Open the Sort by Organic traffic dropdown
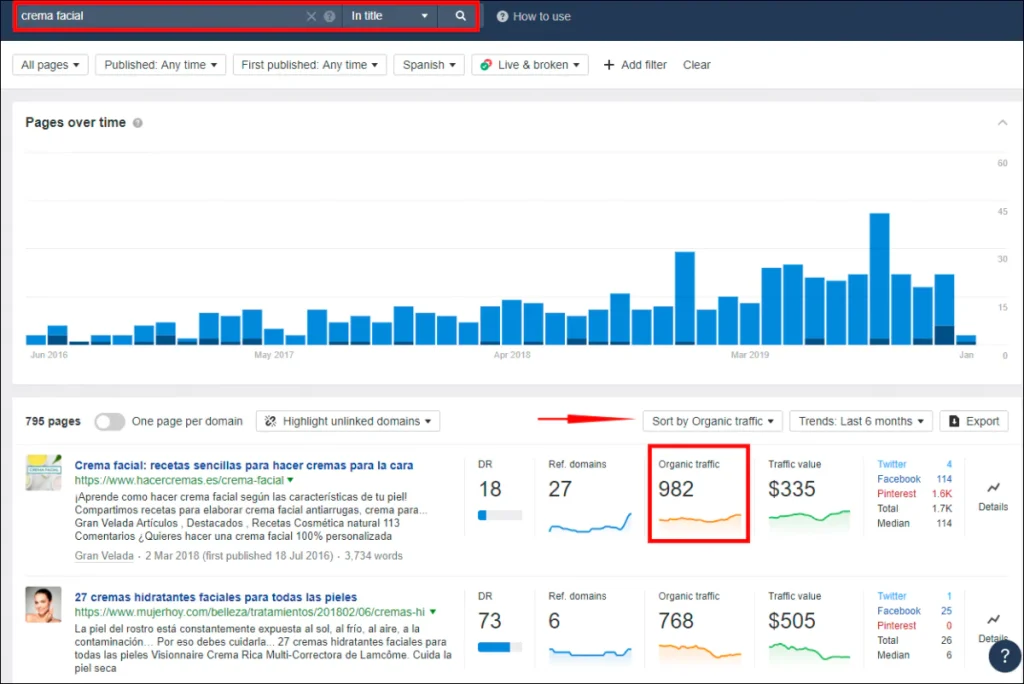The width and height of the screenshot is (1024, 684). (x=712, y=421)
